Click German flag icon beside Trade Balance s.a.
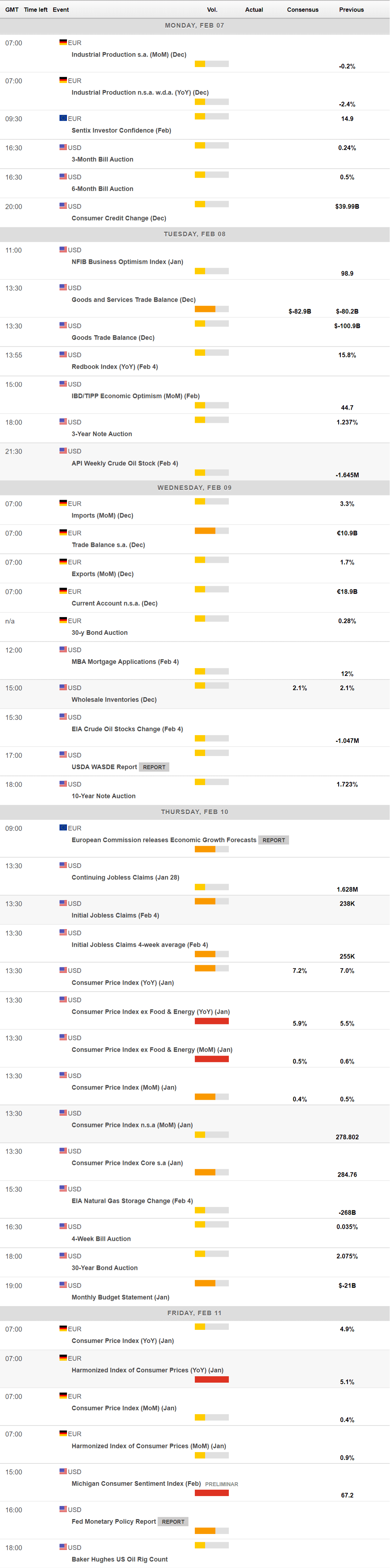Screen dimensions: 390x1568 click(63, 533)
